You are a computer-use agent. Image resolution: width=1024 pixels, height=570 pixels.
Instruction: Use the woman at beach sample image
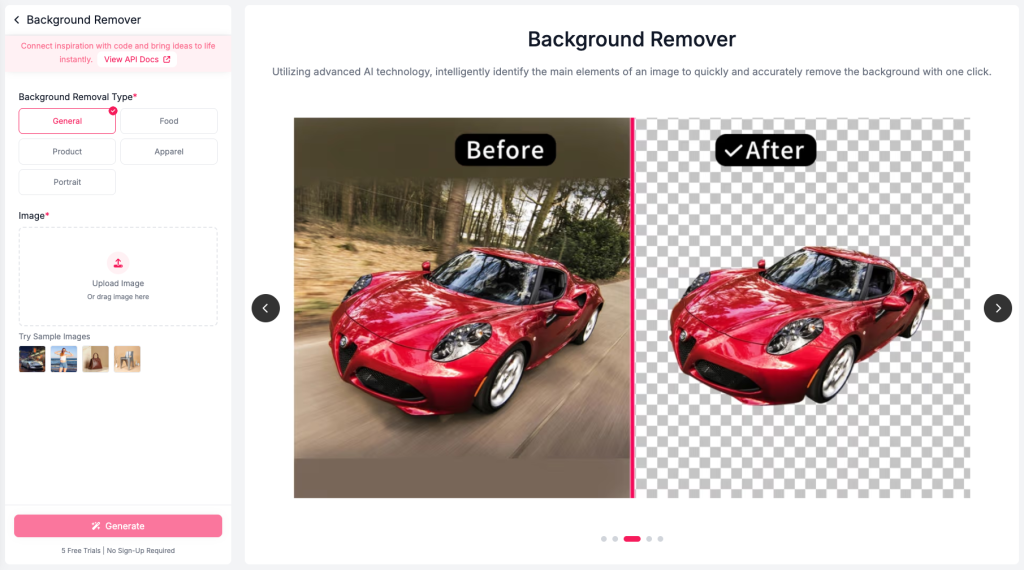pyautogui.click(x=64, y=359)
